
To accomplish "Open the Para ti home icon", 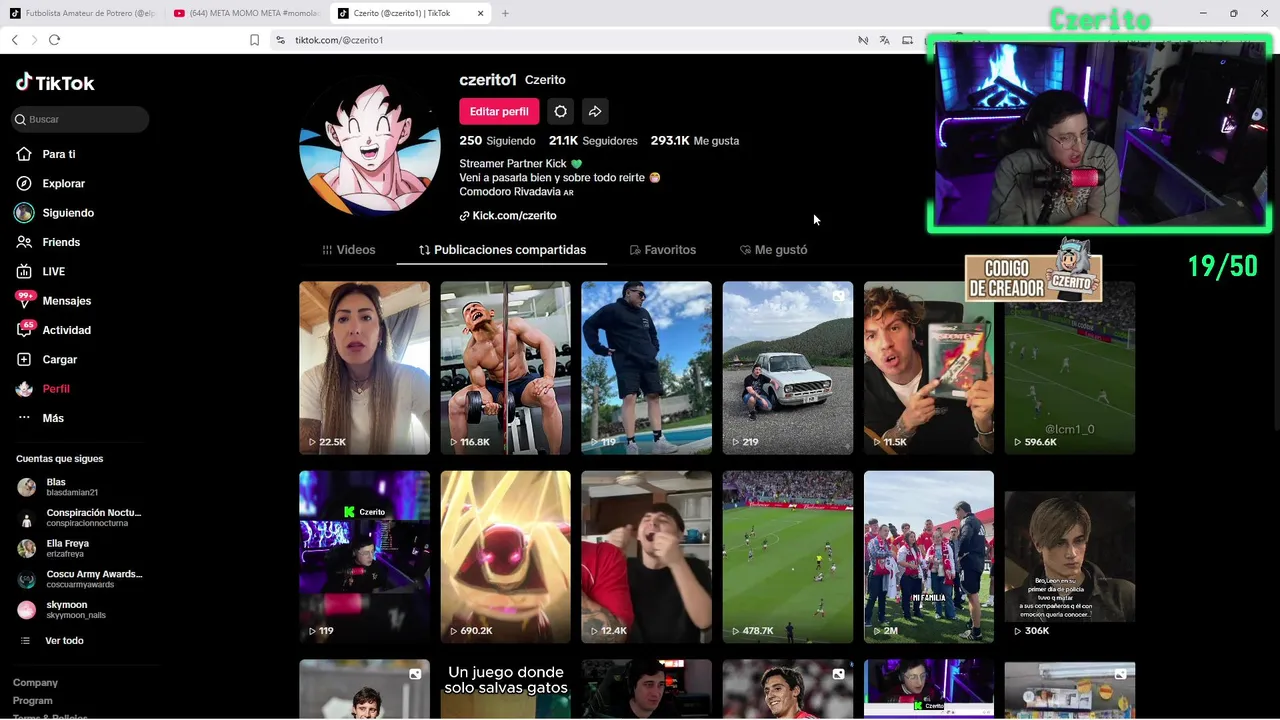I will (x=24, y=154).
